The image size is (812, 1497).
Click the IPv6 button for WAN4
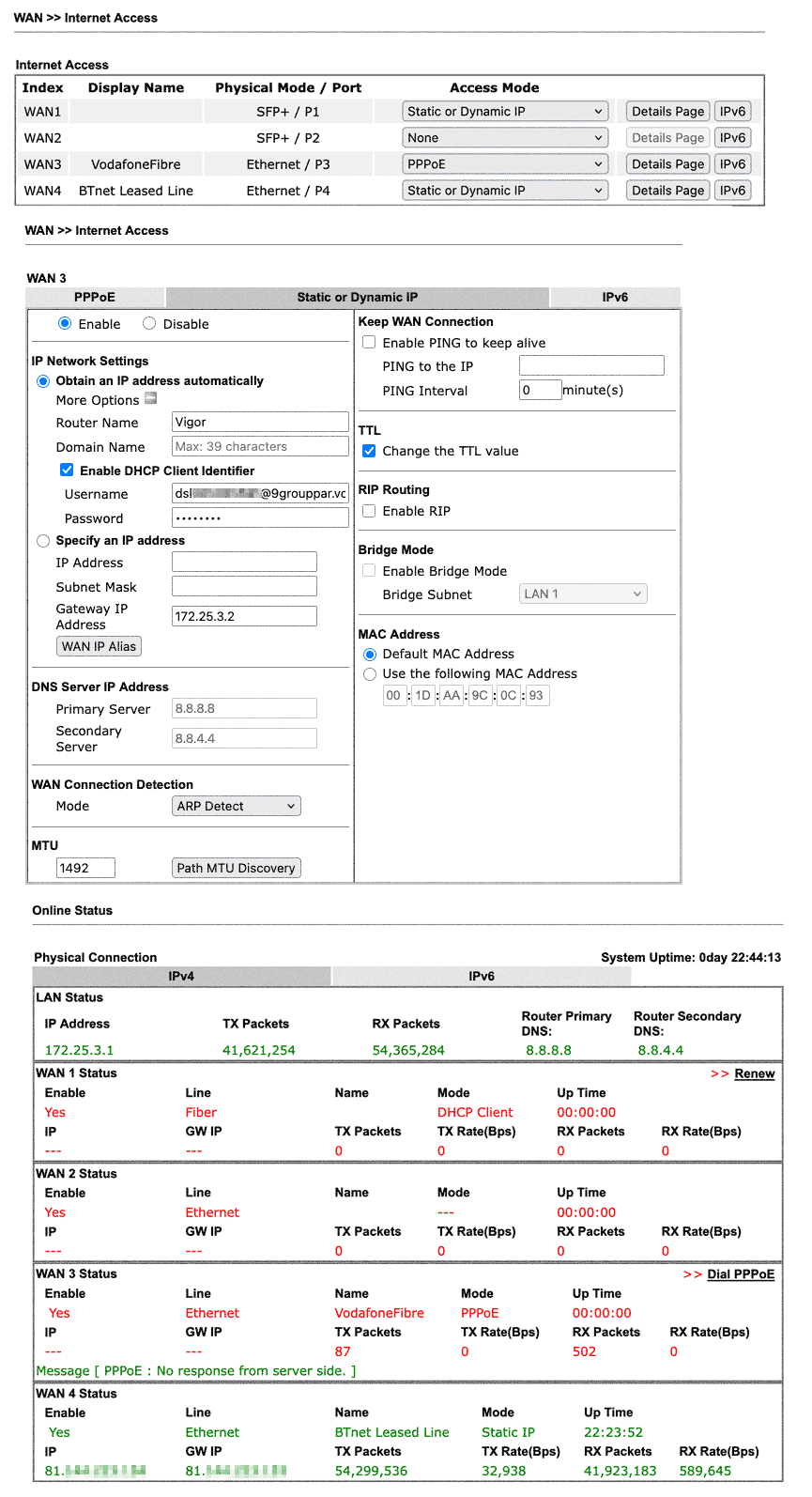(x=732, y=190)
